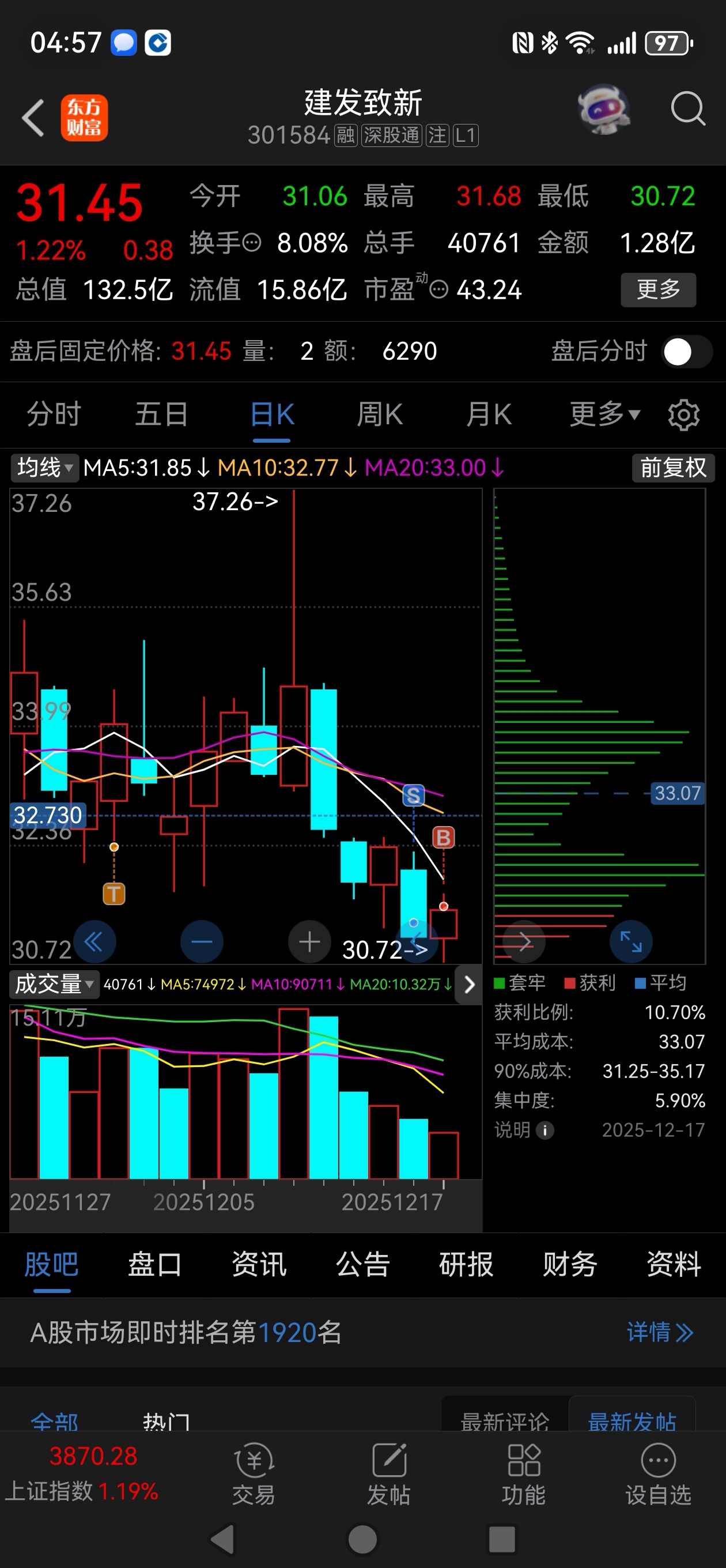The width and height of the screenshot is (726, 1568).
Task: Open the 均线 indicator dropdown
Action: point(44,468)
